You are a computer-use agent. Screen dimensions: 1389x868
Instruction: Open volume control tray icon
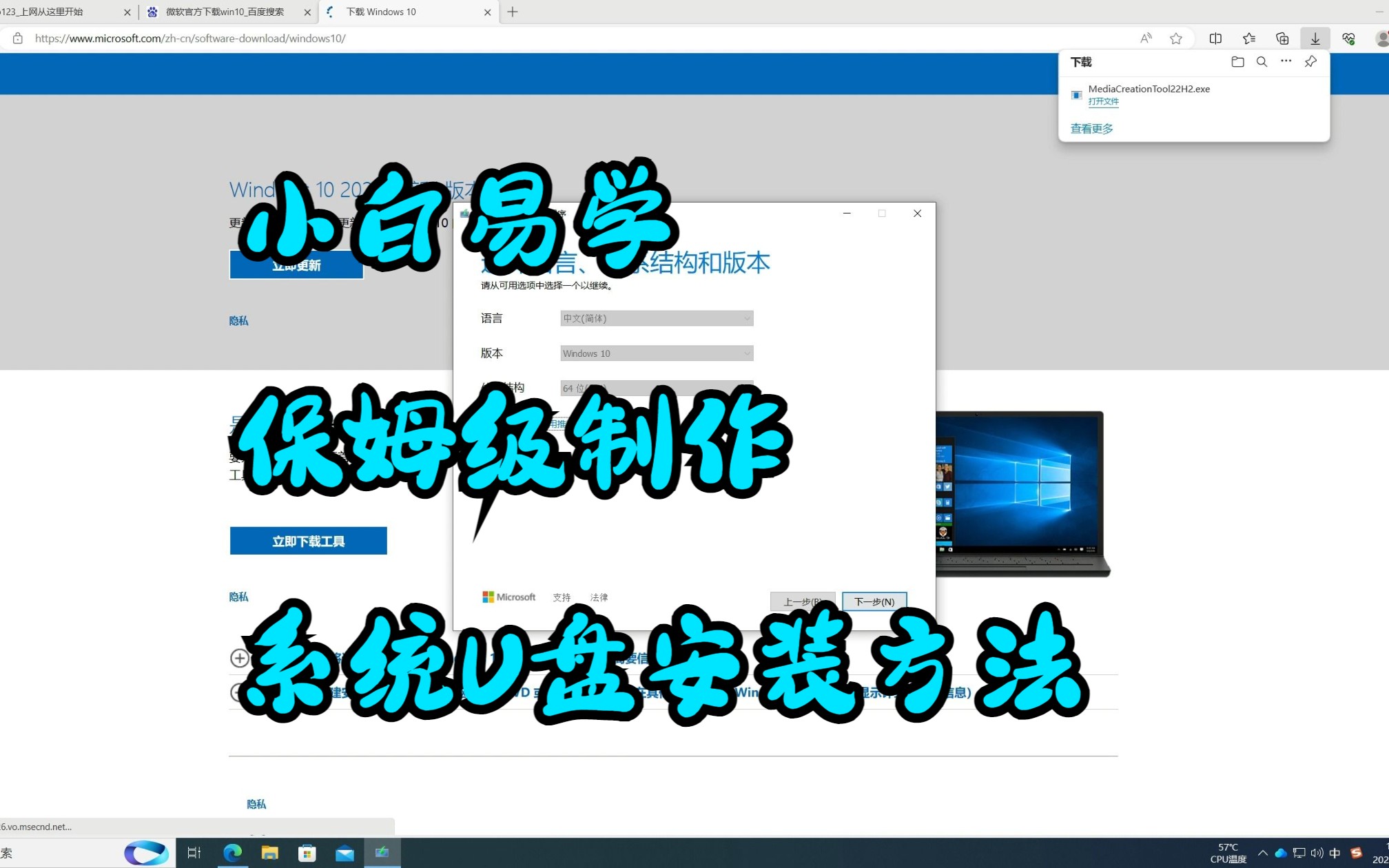tap(1317, 854)
